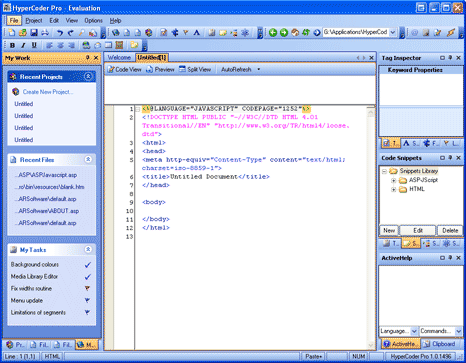Open recent file ...ARSoftware\ABOUT.asp
The width and height of the screenshot is (466, 363).
coord(46,211)
